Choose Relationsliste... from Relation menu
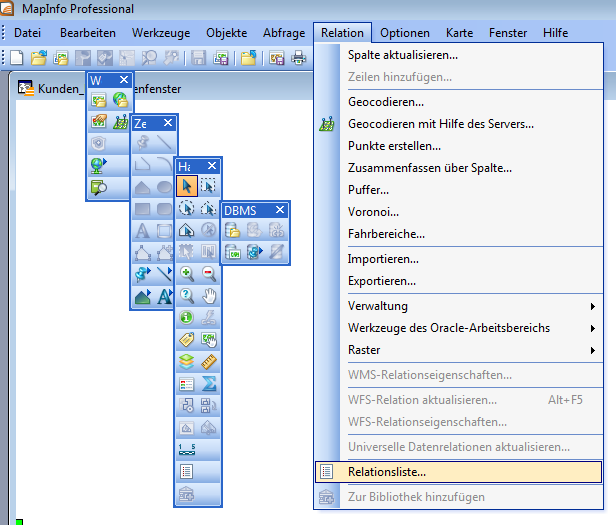 tap(458, 472)
